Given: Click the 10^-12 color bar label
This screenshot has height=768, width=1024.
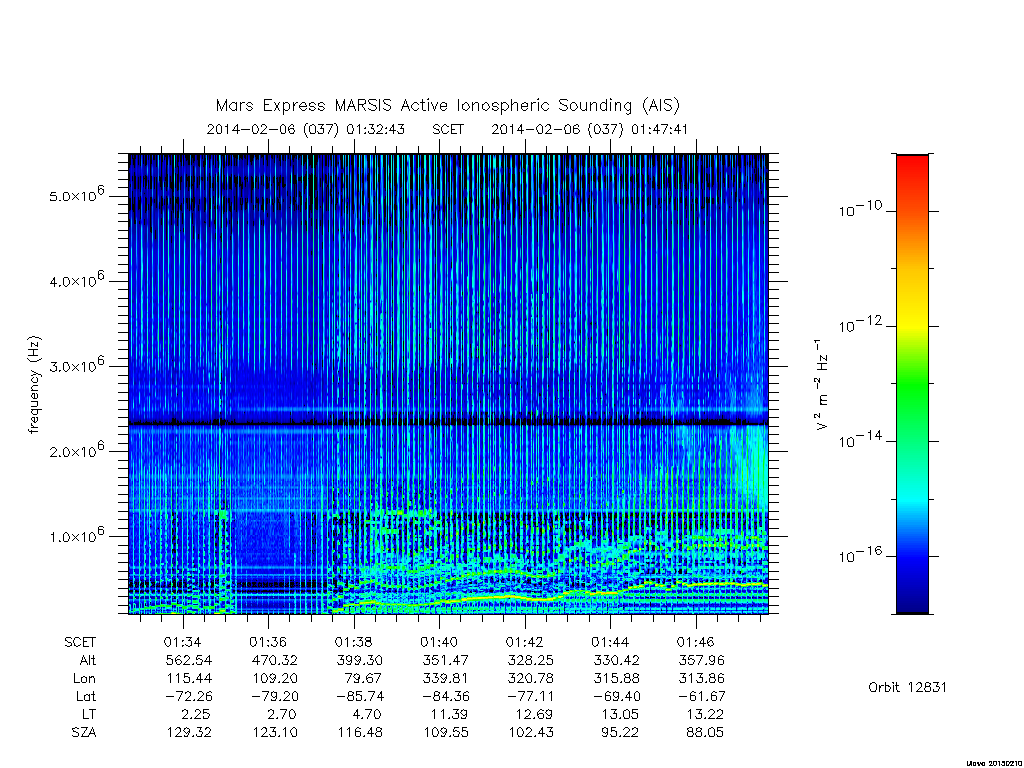Looking at the screenshot, I should tap(859, 325).
